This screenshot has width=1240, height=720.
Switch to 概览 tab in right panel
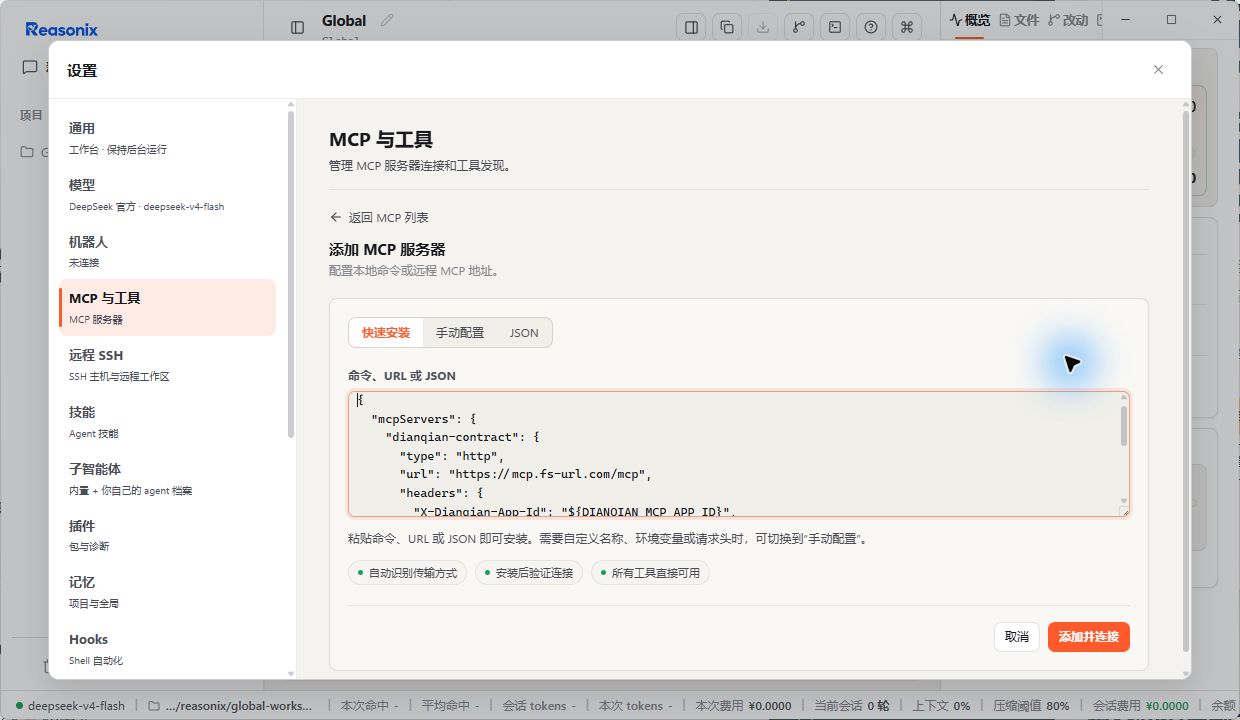pyautogui.click(x=970, y=20)
